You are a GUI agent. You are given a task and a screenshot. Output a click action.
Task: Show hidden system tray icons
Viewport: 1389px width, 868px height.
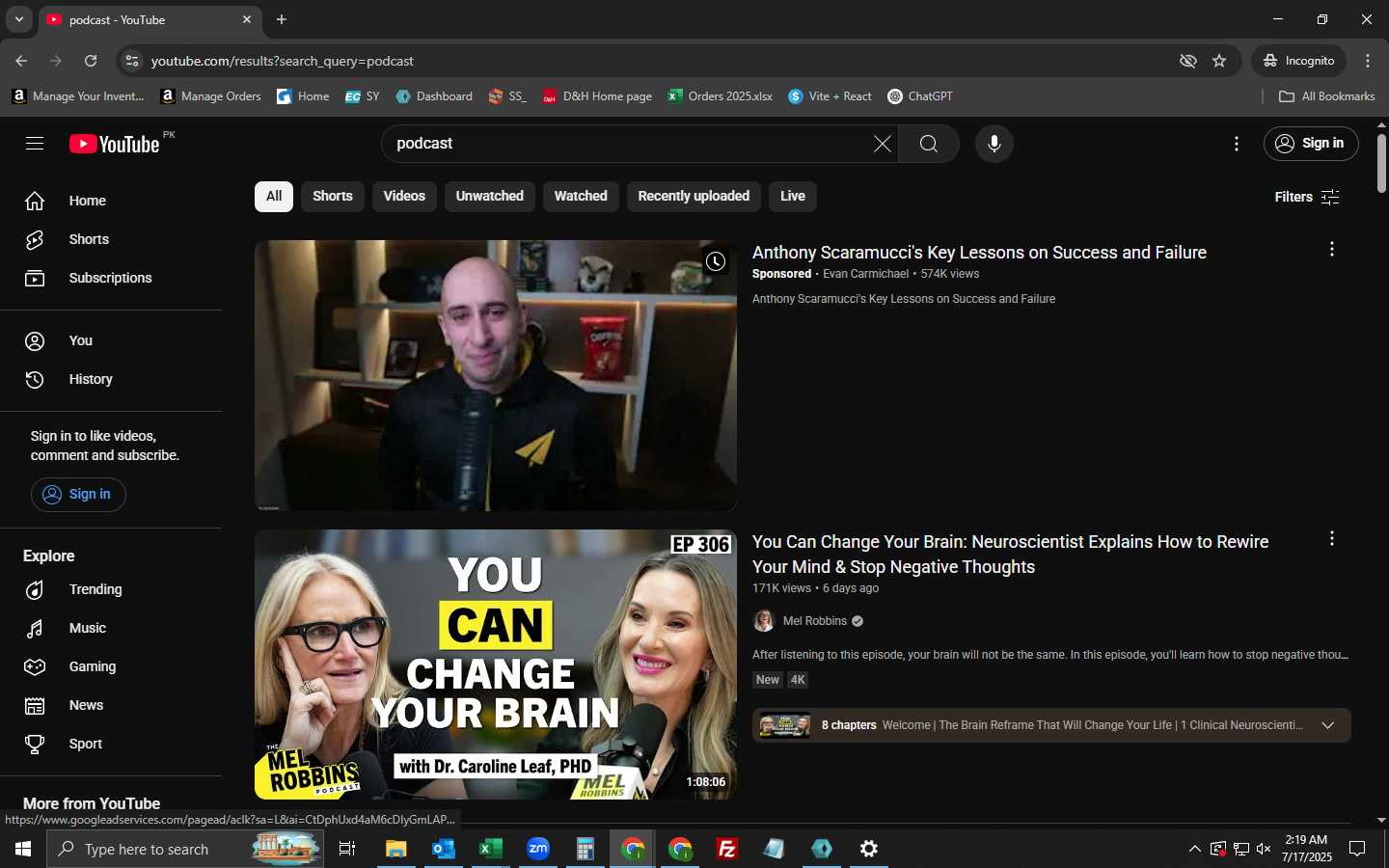coord(1194,849)
